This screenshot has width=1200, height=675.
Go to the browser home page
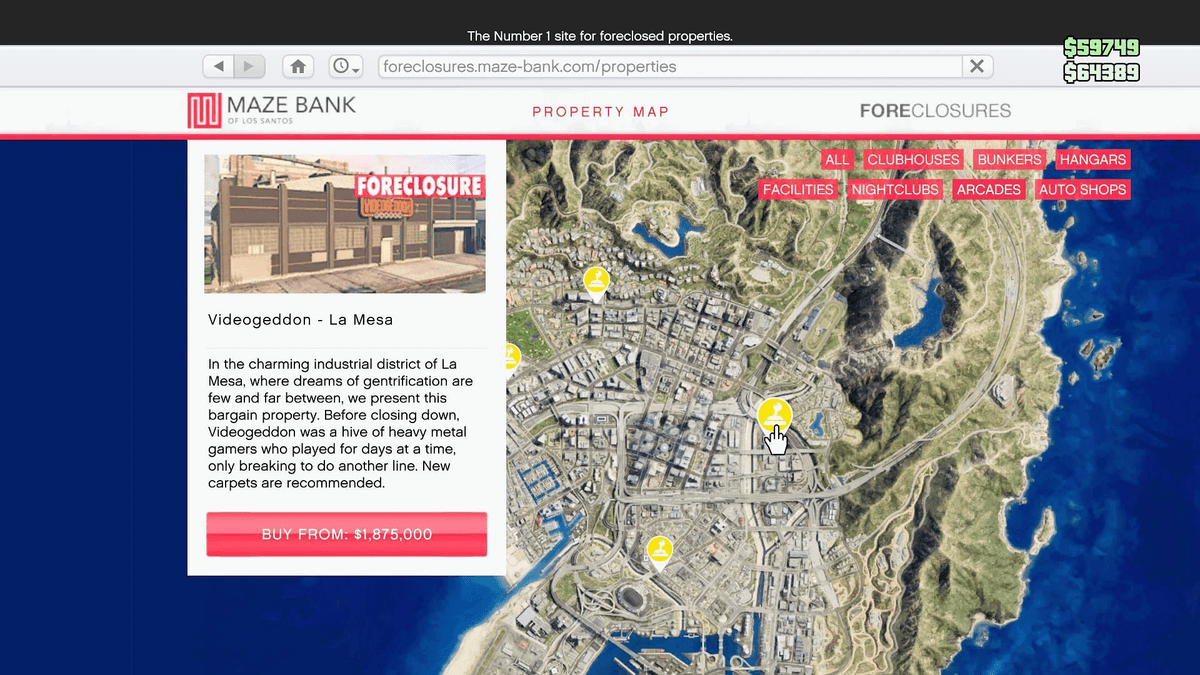(297, 66)
